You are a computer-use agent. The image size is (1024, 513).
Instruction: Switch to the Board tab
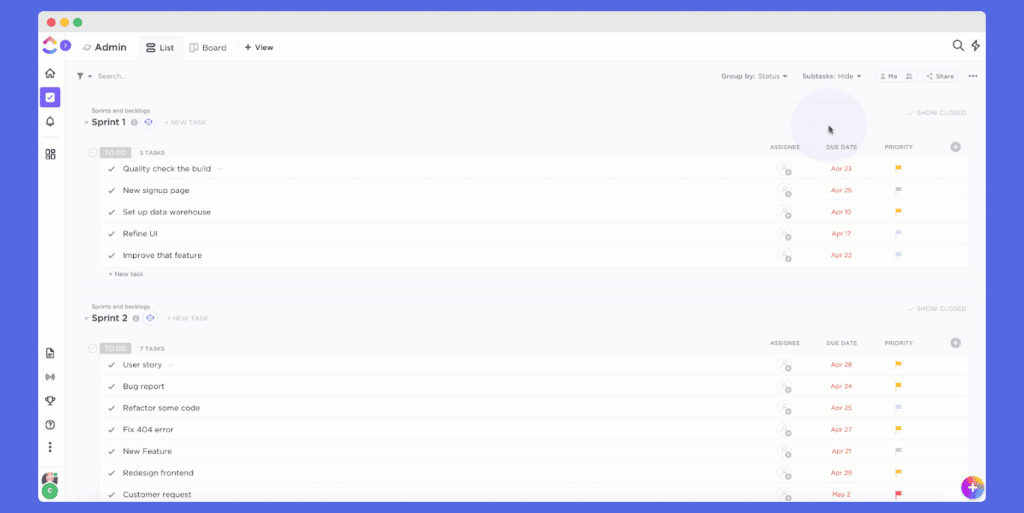[208, 48]
